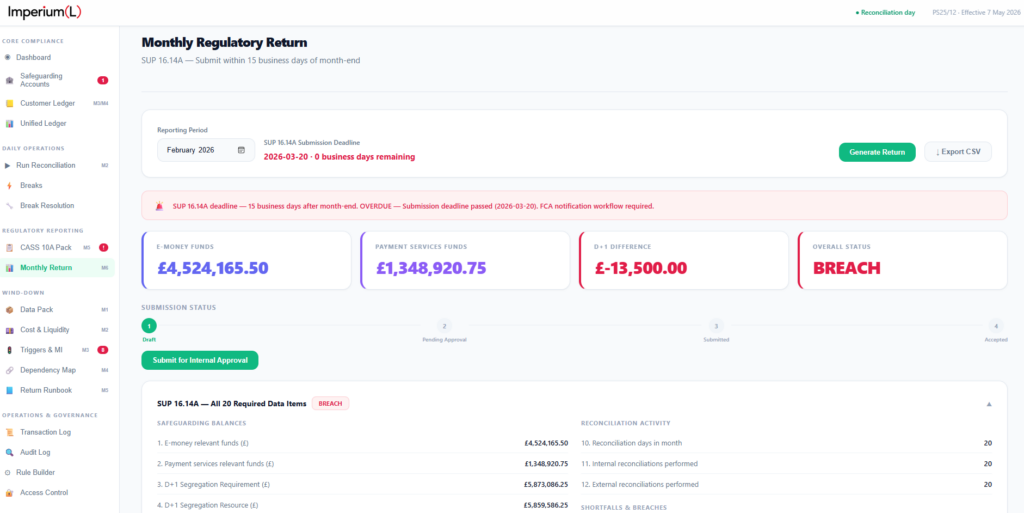Click the Reconciliation day status indicator
Viewport: 1024px width, 513px height.
coord(885,12)
